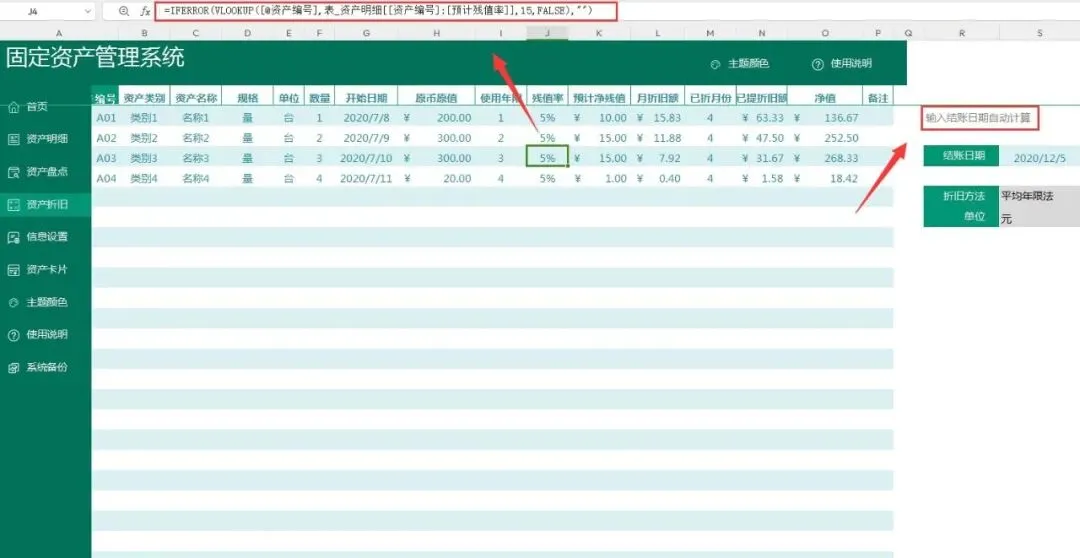Select date cell 2020/7/11
This screenshot has width=1080, height=558.
(x=366, y=178)
